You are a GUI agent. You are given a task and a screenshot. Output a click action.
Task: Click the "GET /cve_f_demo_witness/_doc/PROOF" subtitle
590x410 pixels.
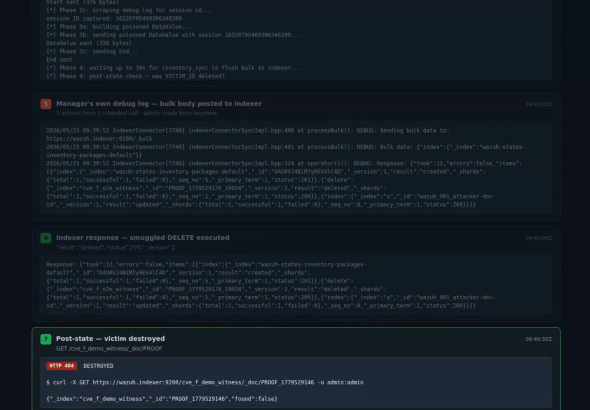point(109,349)
